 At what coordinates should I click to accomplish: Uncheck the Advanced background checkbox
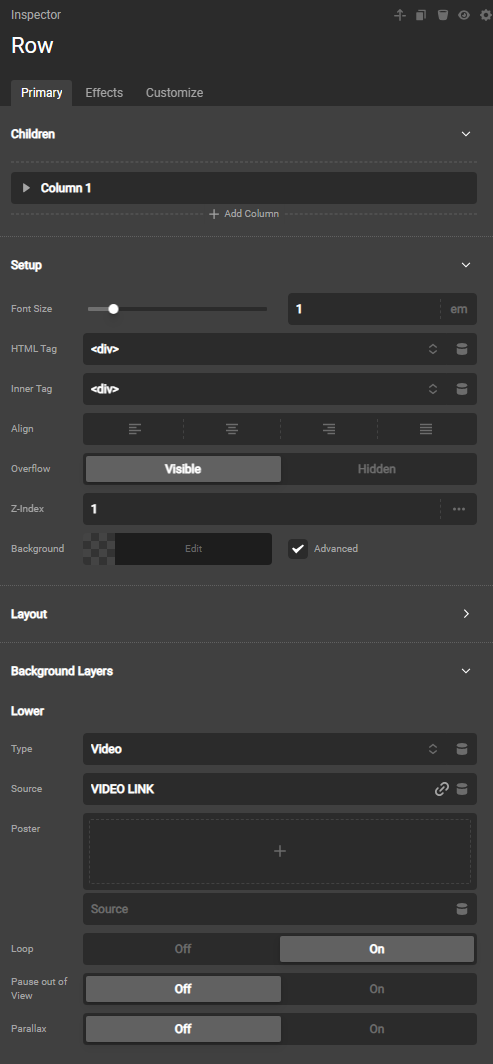(x=298, y=549)
